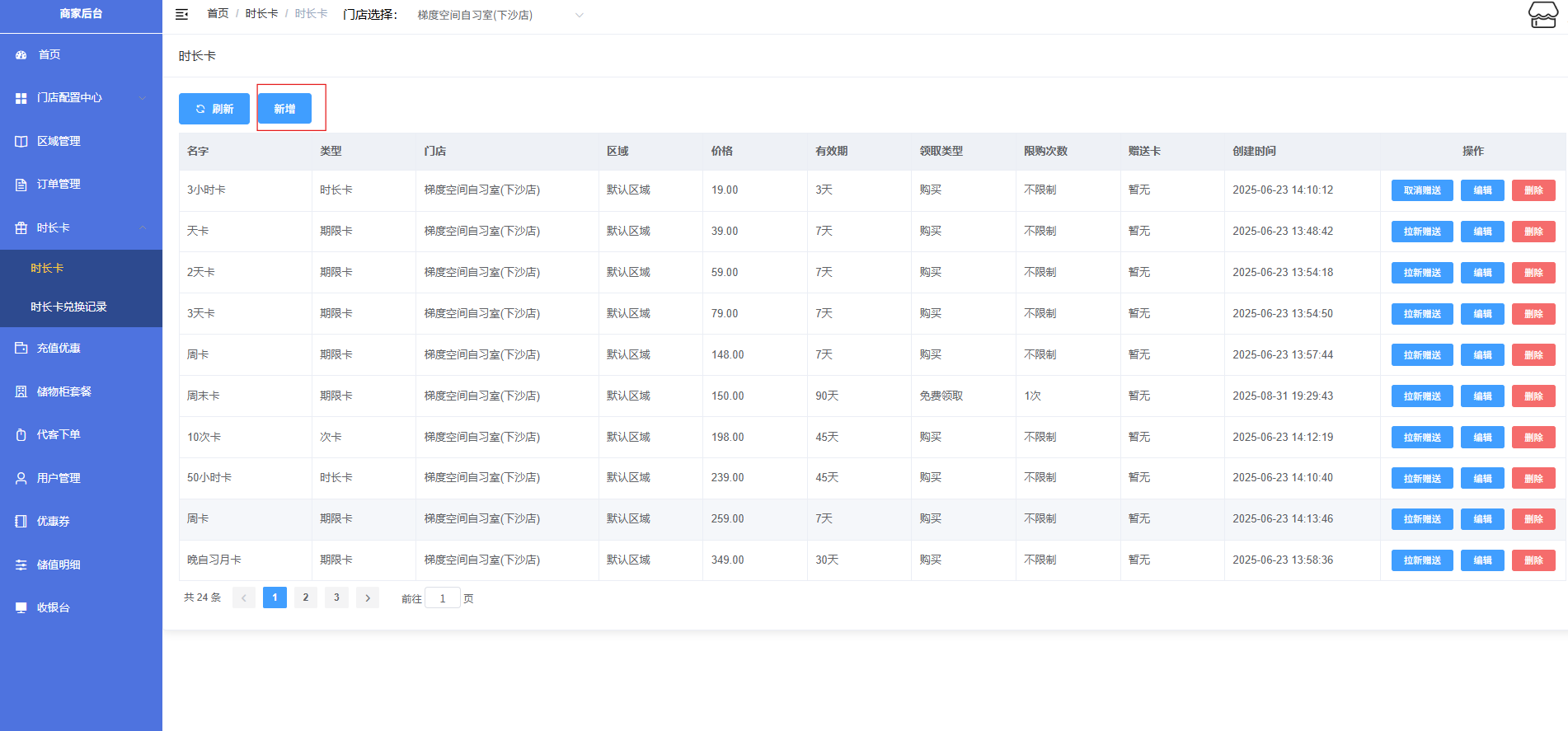1568x731 pixels.
Task: Click the store avatar icon top right
Action: [1542, 15]
